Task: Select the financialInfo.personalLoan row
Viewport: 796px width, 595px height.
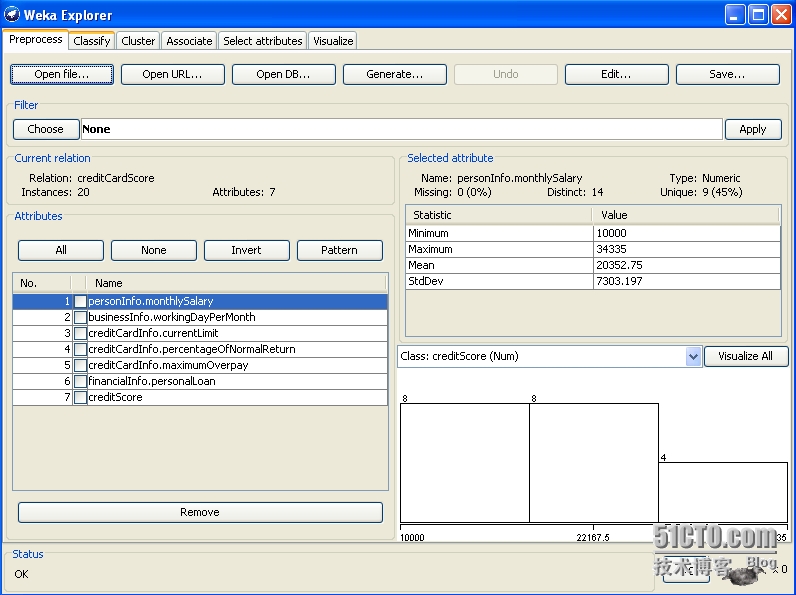Action: pos(200,381)
